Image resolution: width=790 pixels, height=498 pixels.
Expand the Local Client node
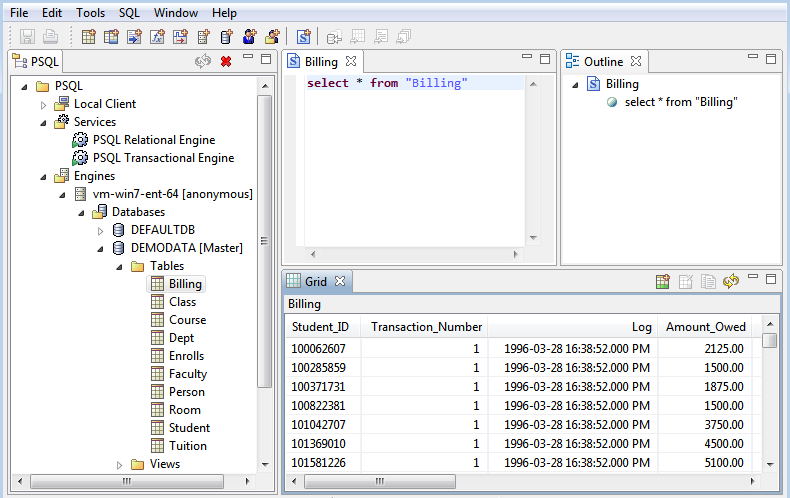[x=43, y=105]
